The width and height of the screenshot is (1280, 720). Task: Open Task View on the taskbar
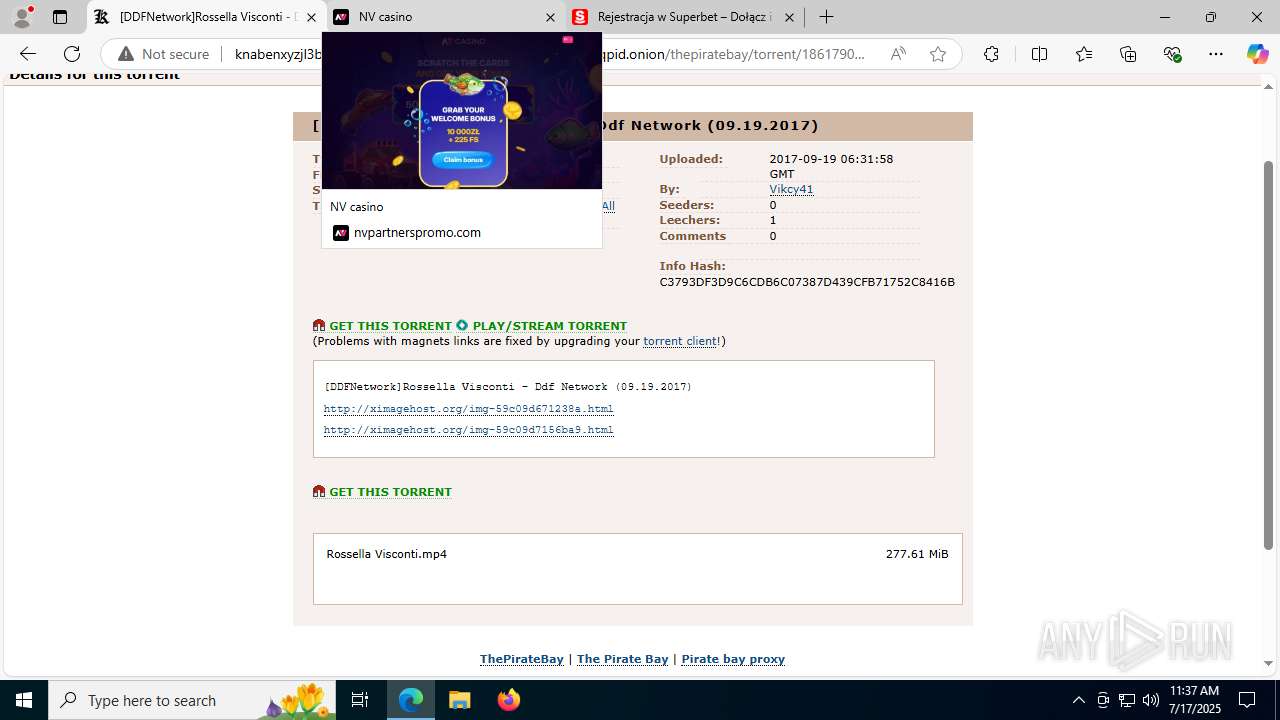point(361,700)
